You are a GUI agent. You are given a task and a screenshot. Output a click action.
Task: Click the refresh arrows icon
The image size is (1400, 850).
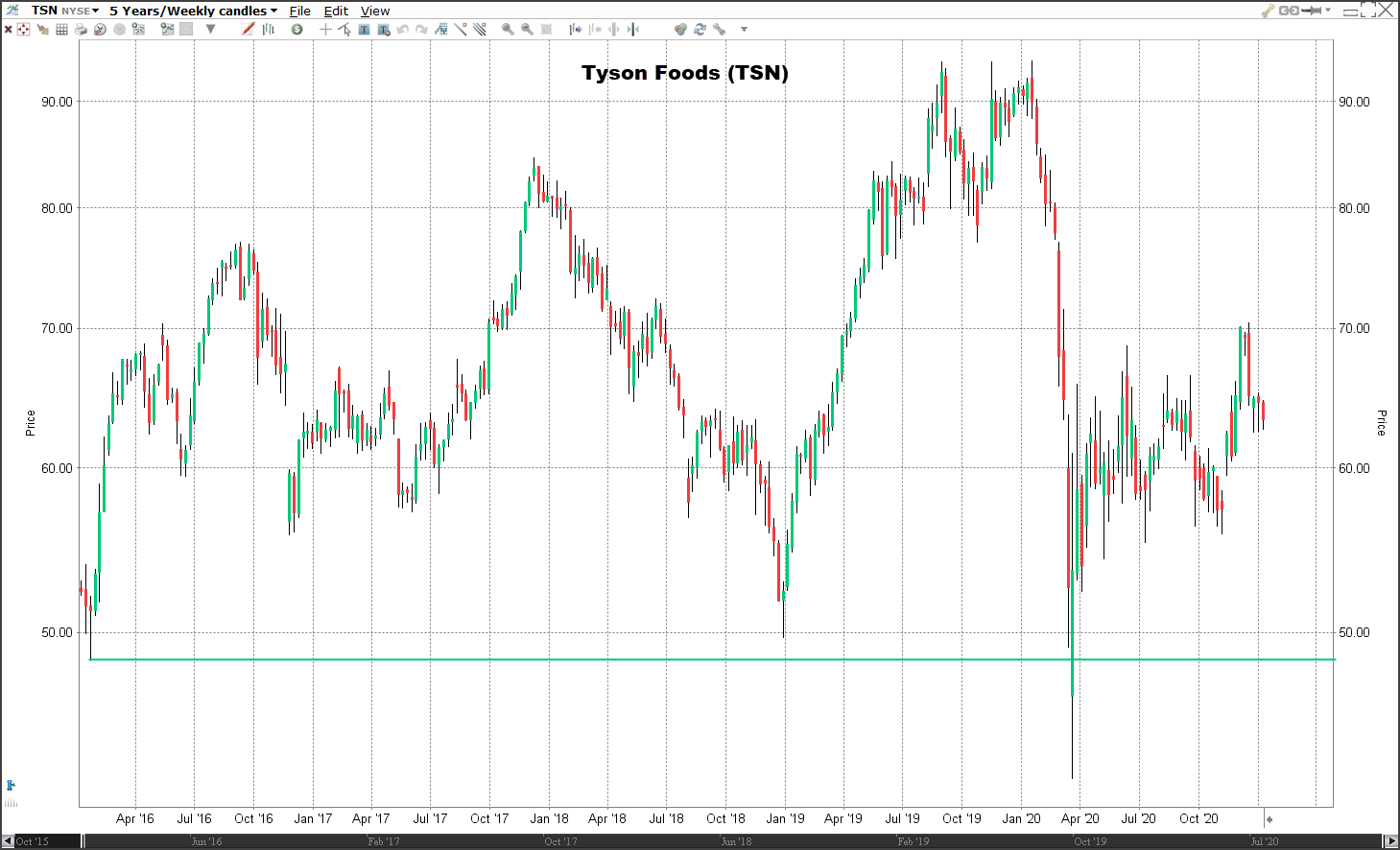(700, 30)
